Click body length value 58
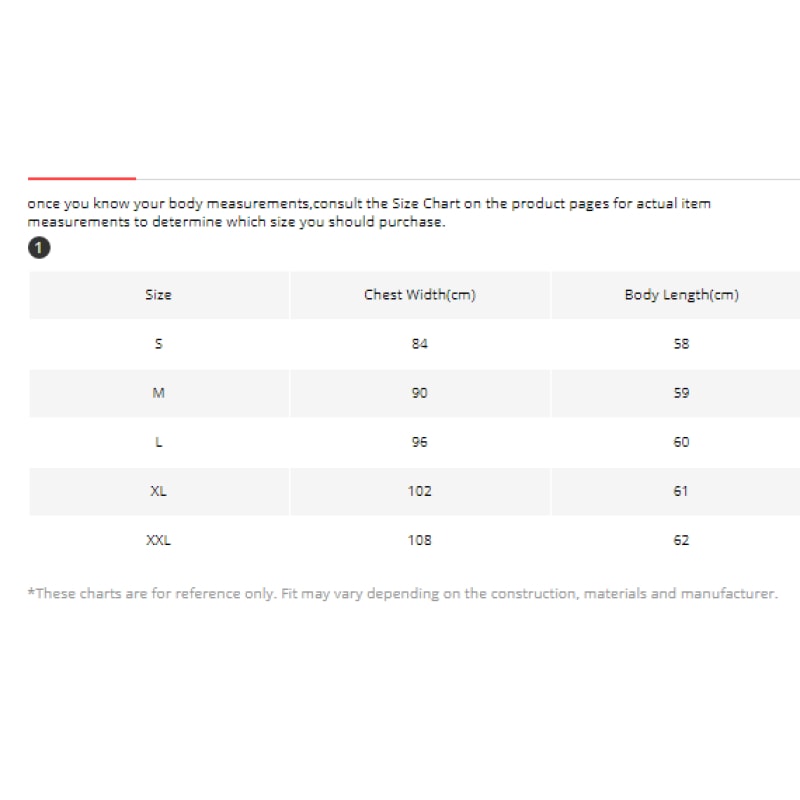The height and width of the screenshot is (800, 800). tap(681, 344)
